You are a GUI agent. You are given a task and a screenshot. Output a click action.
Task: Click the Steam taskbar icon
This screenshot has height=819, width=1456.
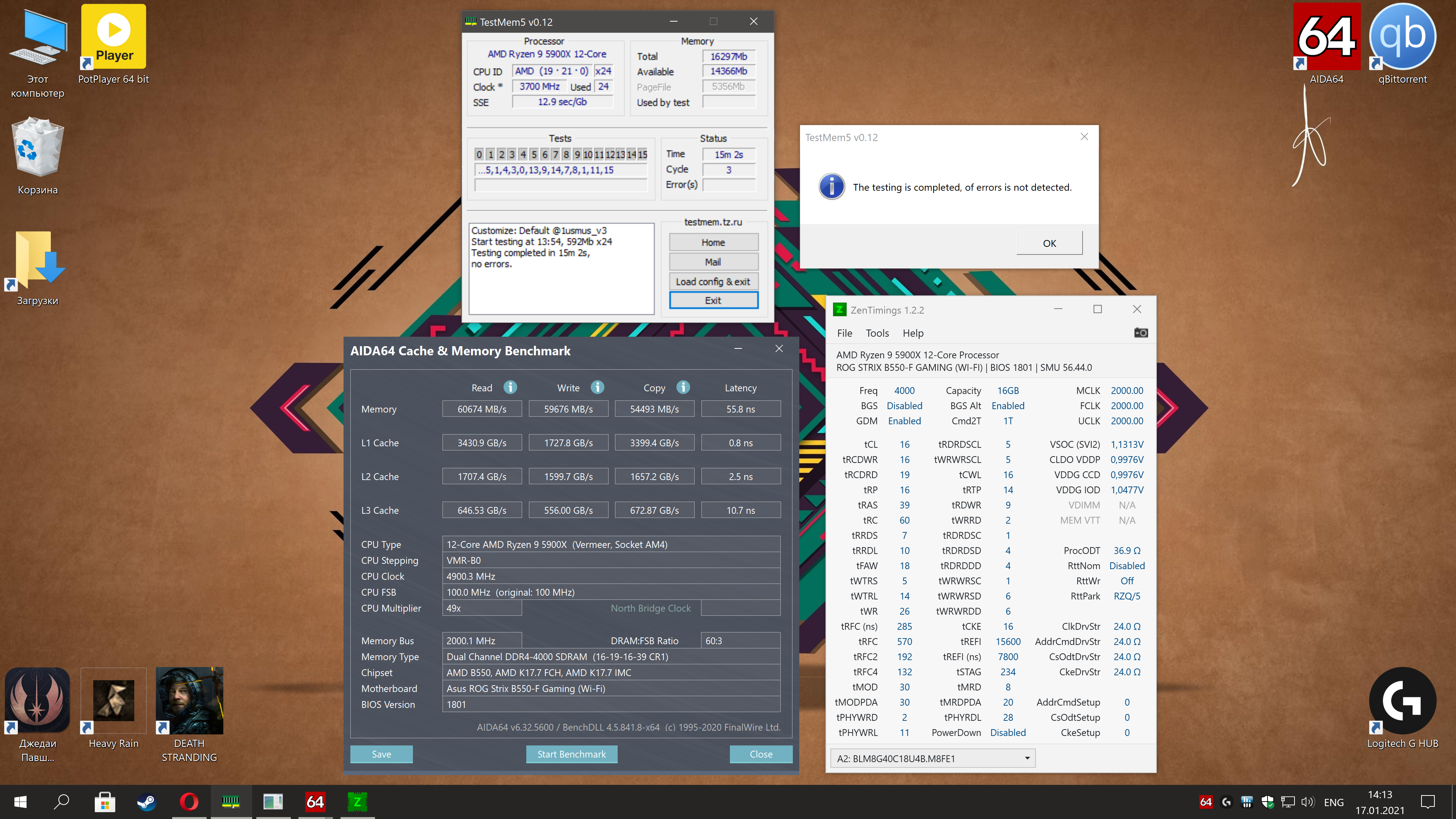(146, 802)
